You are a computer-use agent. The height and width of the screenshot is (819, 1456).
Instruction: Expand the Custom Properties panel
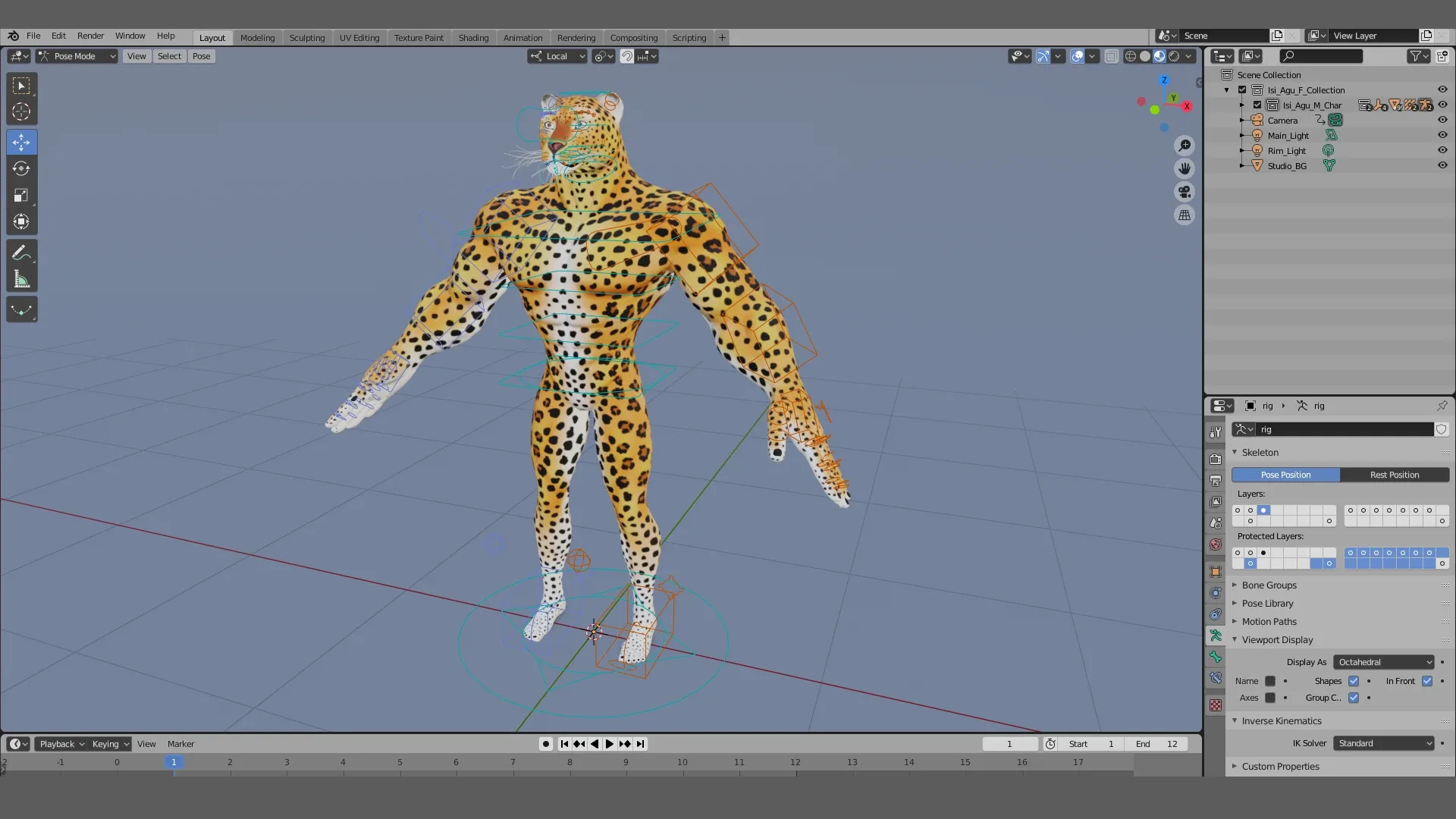pyautogui.click(x=1280, y=767)
